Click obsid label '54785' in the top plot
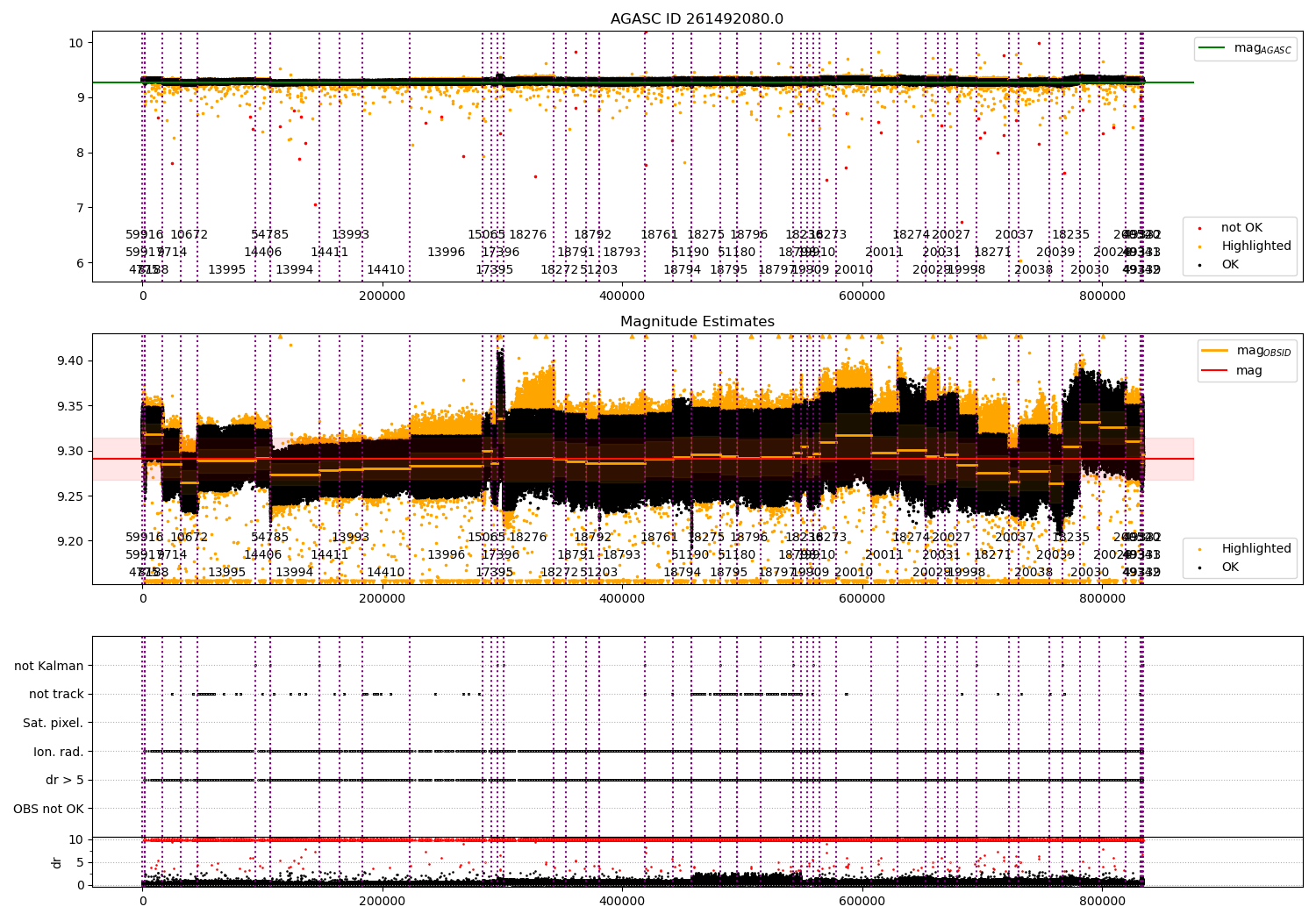Screen dimensions: 1316x921 point(270,235)
